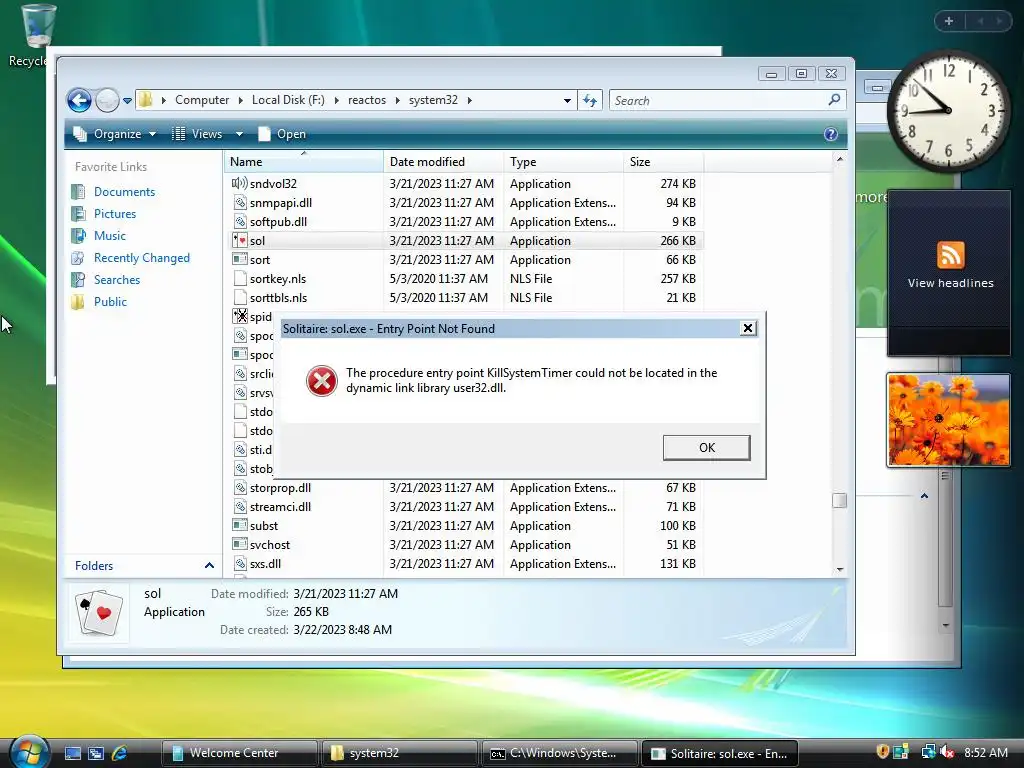Open the Windows Start orb
Viewport: 1024px width, 768px height.
click(29, 751)
